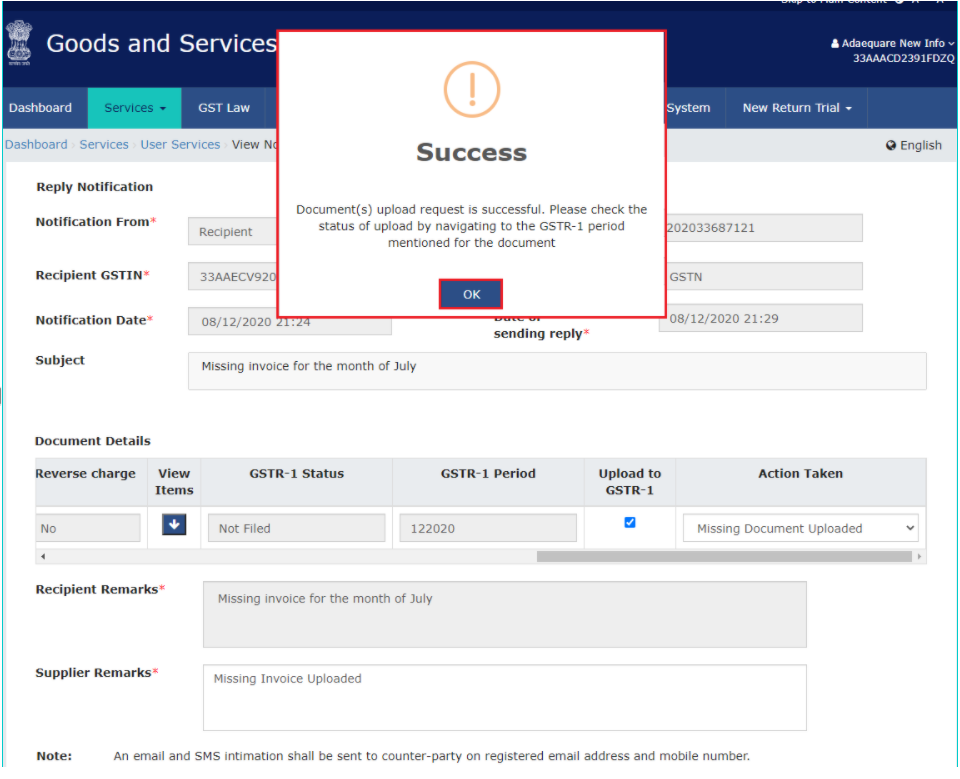Click the exclamation icon in the Success dialog
The image size is (960, 779).
471,89
